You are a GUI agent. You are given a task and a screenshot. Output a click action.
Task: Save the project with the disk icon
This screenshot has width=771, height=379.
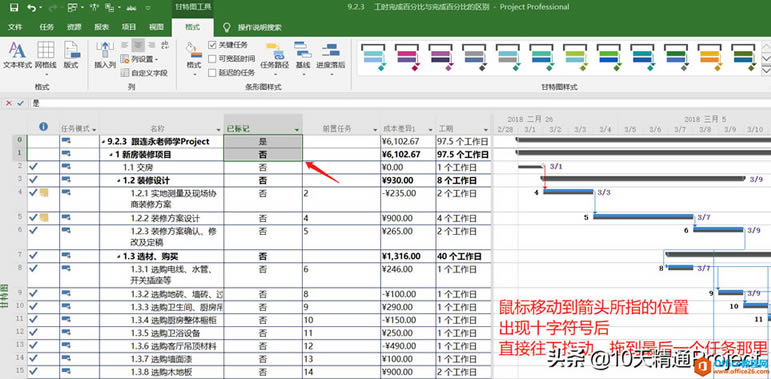coord(14,7)
